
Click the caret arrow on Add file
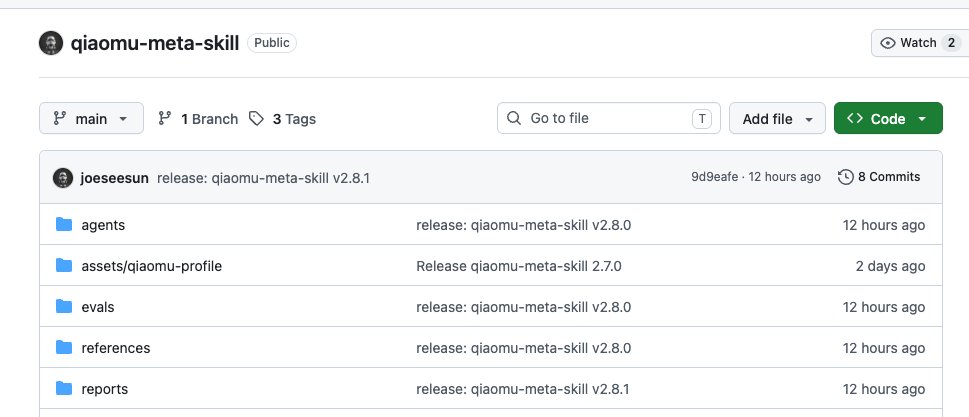[x=809, y=119]
